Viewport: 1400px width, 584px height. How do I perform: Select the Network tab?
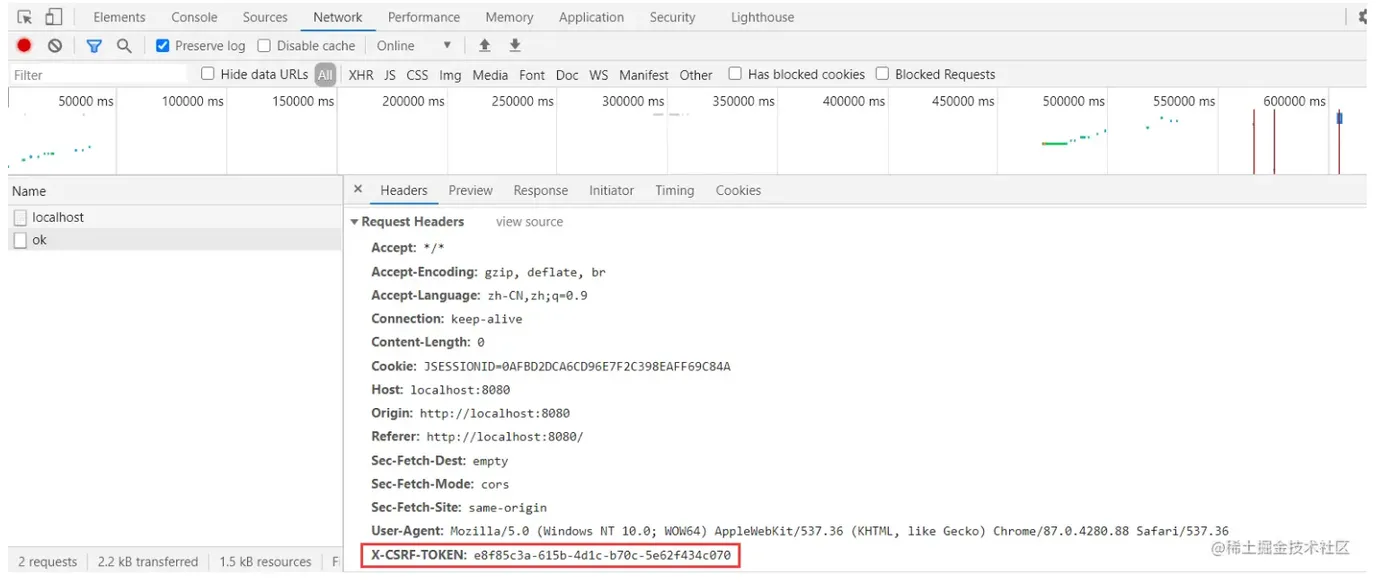point(338,17)
